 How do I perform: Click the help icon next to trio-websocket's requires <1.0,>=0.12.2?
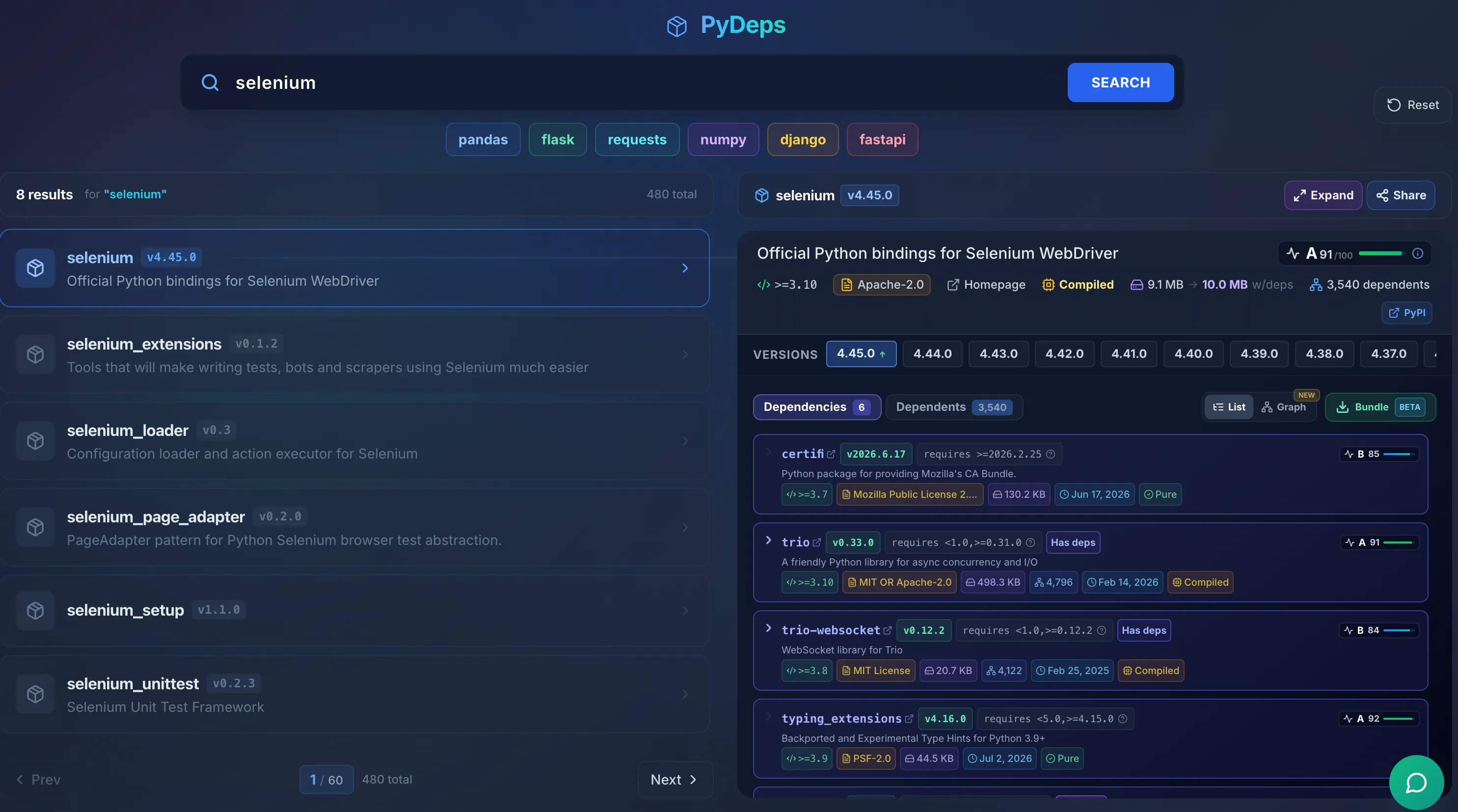coord(1102,630)
